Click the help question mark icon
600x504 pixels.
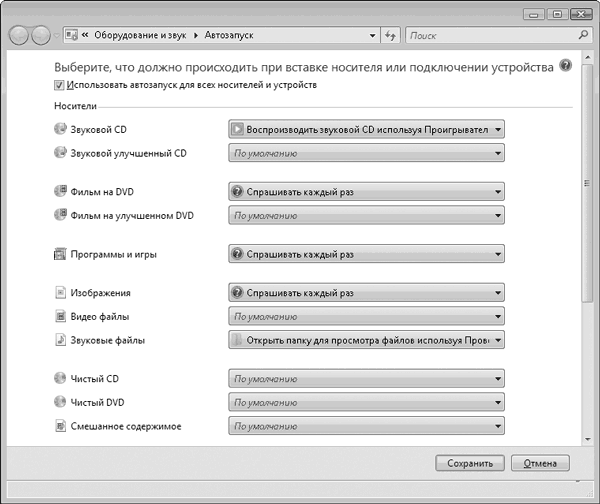pos(566,66)
